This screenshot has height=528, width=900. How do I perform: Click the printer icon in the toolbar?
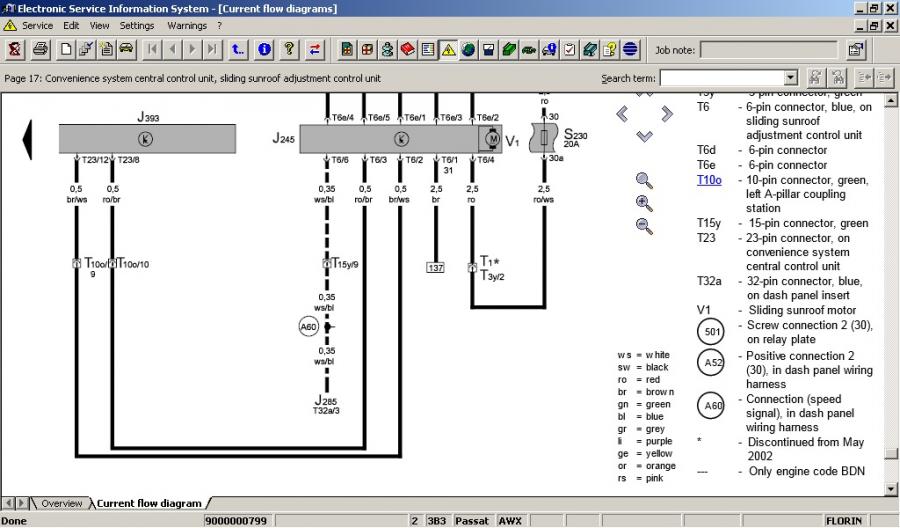pos(40,49)
